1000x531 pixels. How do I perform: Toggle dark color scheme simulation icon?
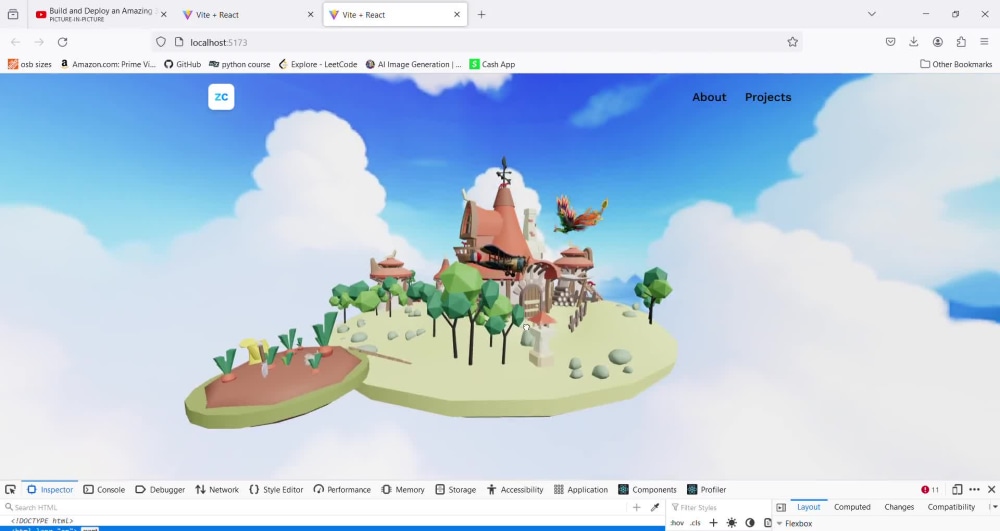point(750,523)
